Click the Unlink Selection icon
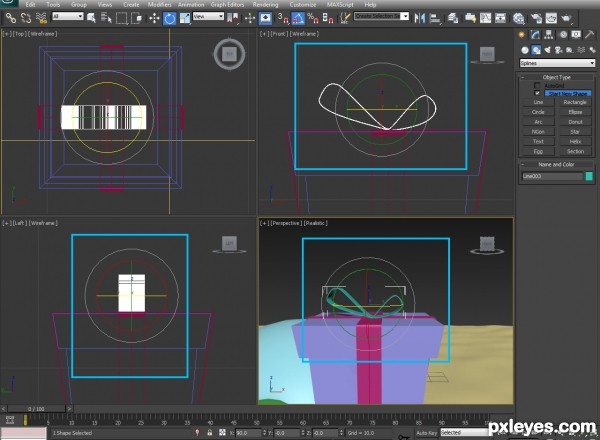 click(x=26, y=18)
